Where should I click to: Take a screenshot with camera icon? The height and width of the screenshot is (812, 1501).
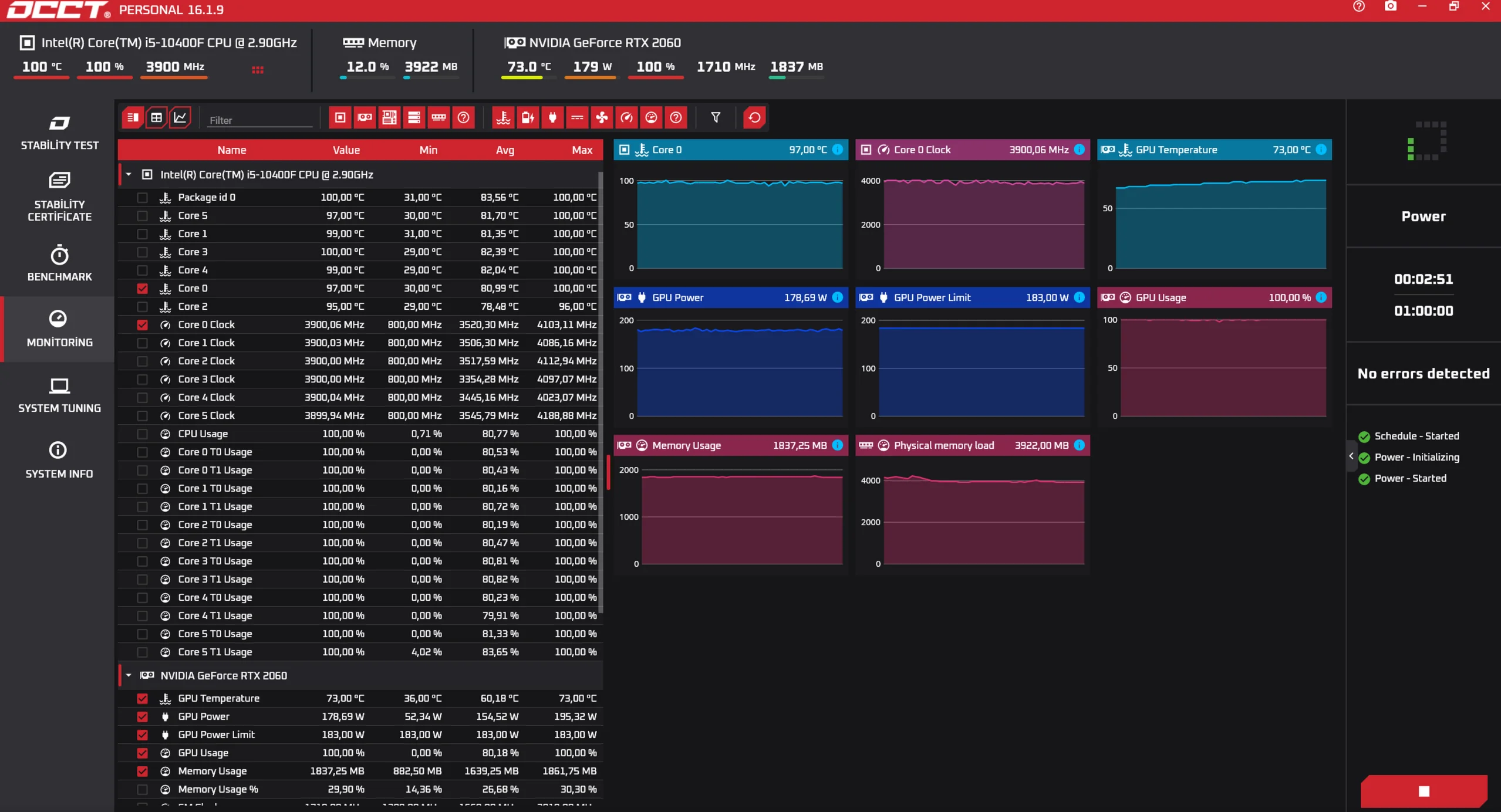coord(1391,6)
